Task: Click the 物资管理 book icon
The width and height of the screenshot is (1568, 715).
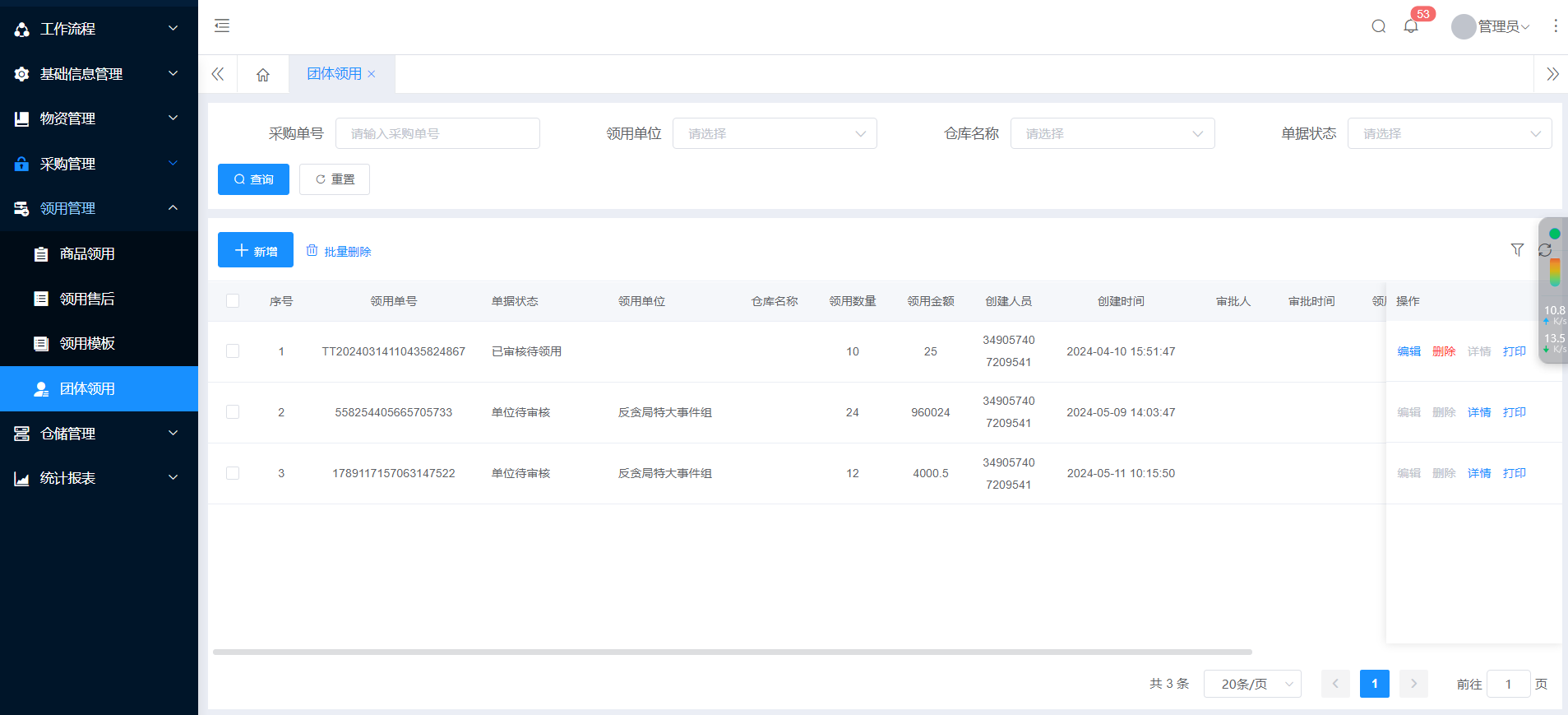Action: (x=22, y=118)
